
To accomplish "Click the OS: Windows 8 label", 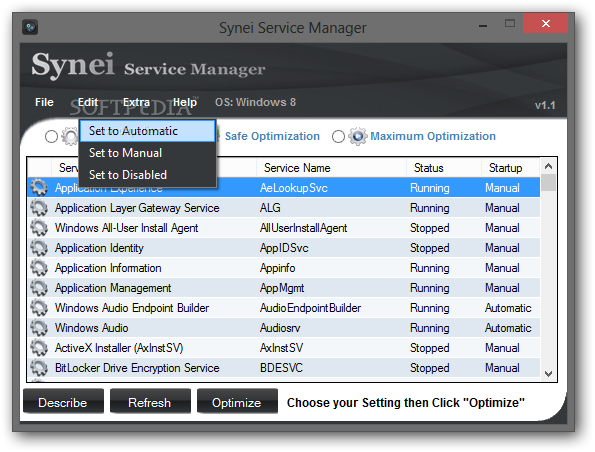I will pos(255,102).
